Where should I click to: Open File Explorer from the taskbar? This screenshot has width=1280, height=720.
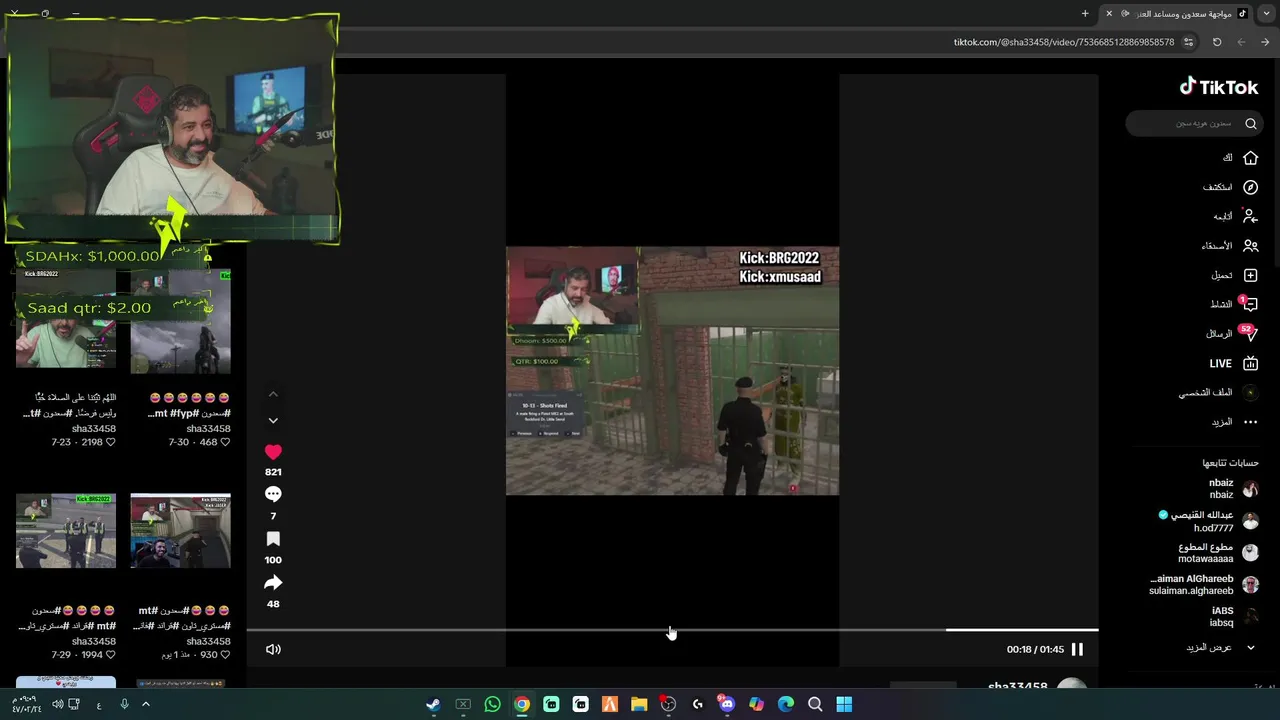pos(639,704)
